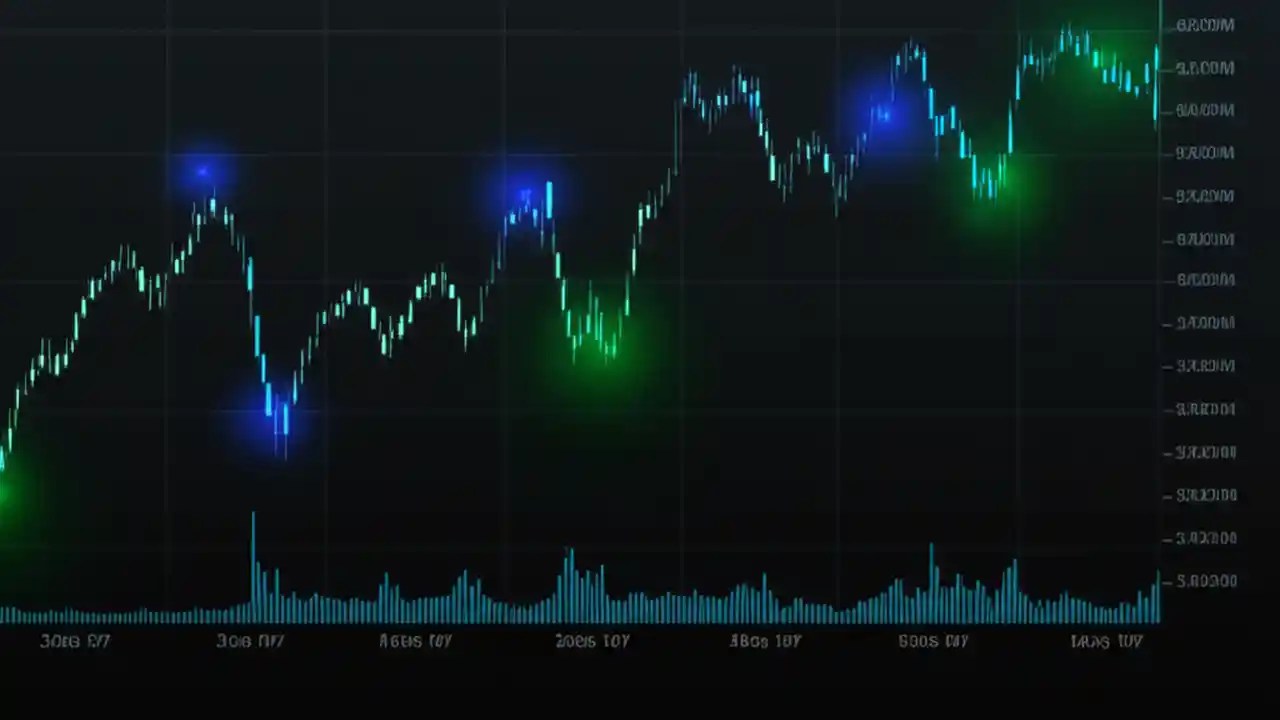Image resolution: width=1280 pixels, height=720 pixels.
Task: Click the blue glow marker above the mid-chart peak
Action: coord(528,192)
